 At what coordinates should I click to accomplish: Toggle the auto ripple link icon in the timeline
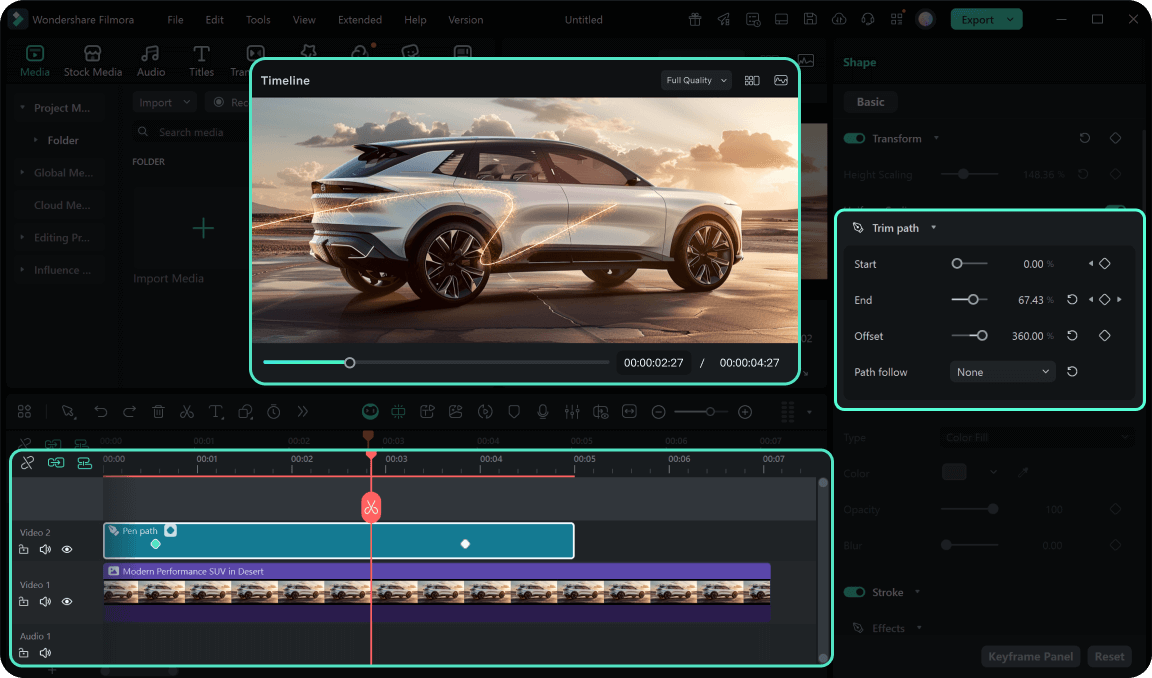[56, 463]
